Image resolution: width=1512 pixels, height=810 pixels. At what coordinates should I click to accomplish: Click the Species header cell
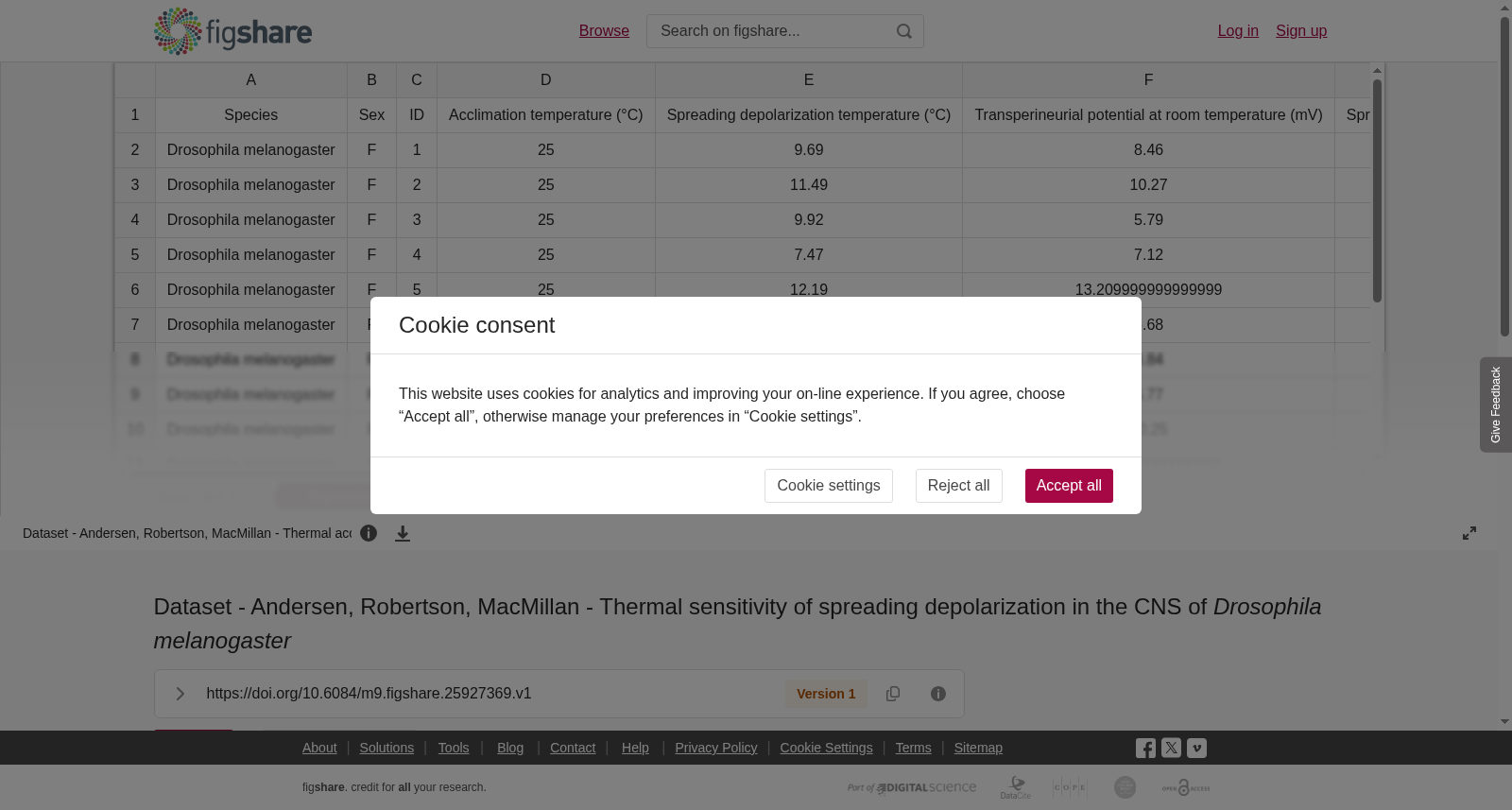pyautogui.click(x=251, y=115)
